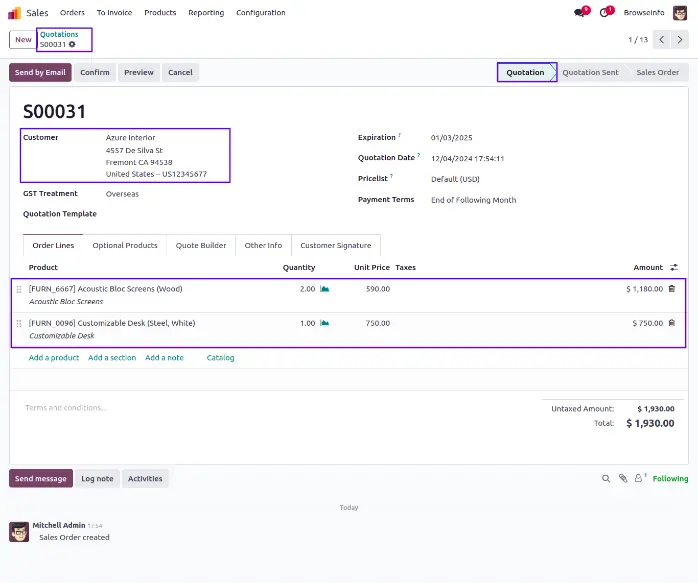The width and height of the screenshot is (698, 584).
Task: Switch to the Optional Products tab
Action: (125, 245)
